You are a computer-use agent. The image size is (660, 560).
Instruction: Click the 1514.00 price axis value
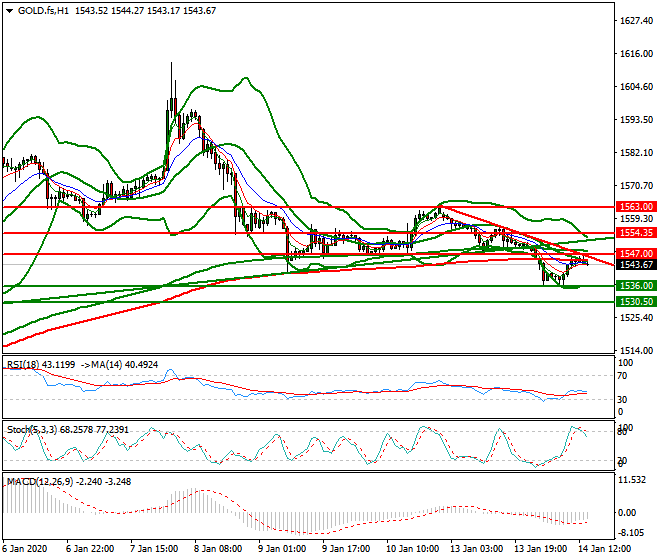click(x=637, y=350)
